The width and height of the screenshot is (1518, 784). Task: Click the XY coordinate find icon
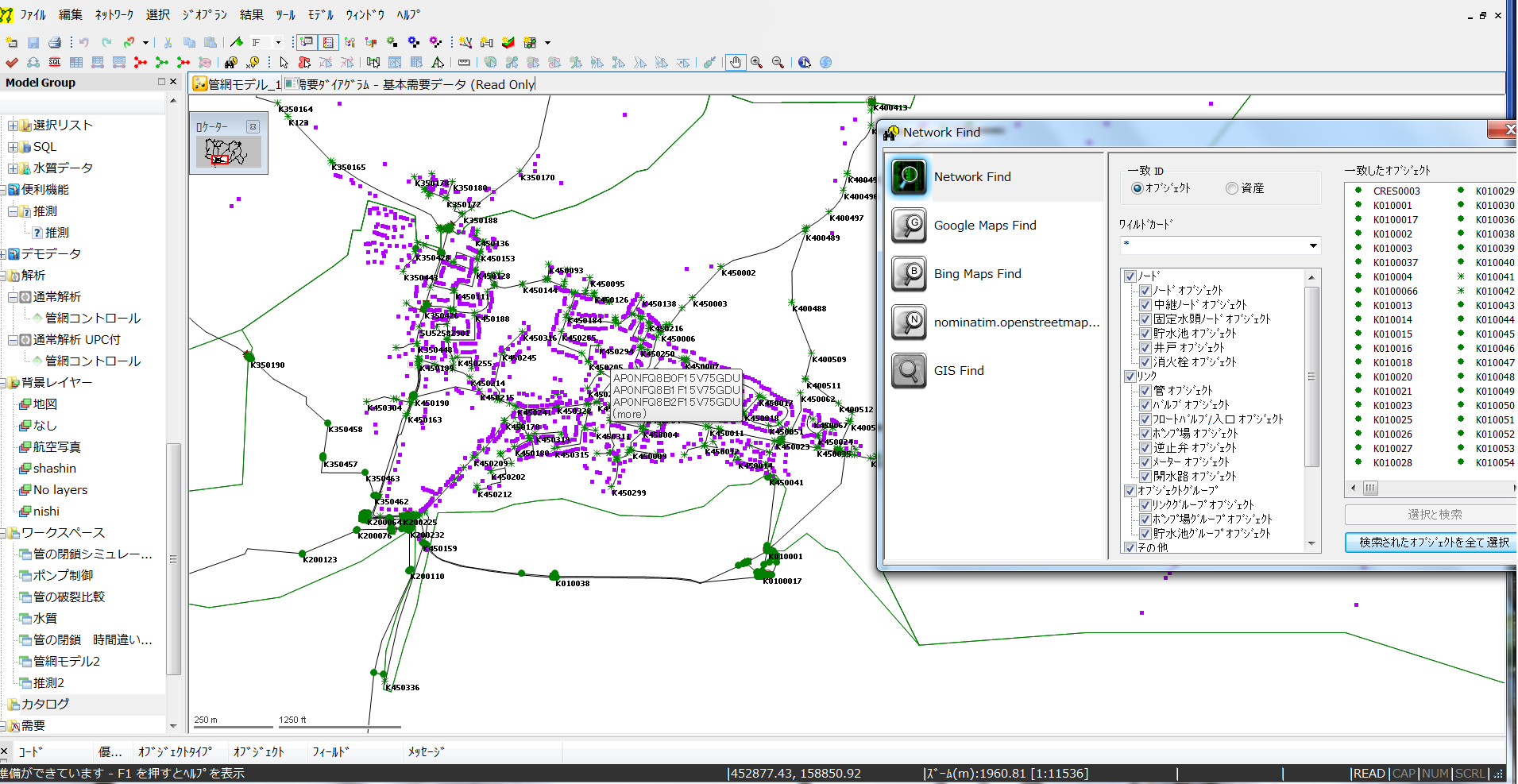coord(253,62)
